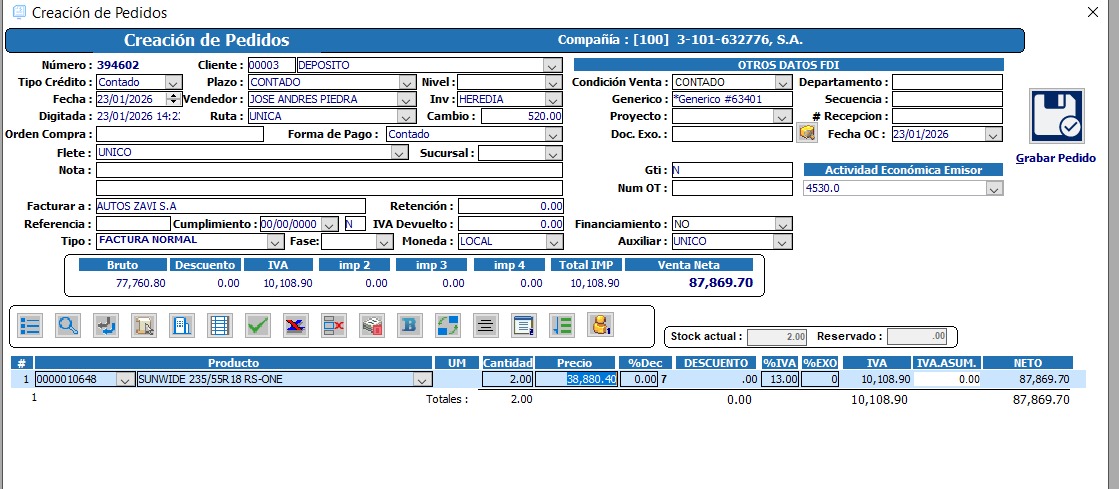Click the # Recepcion input field

tap(947, 116)
